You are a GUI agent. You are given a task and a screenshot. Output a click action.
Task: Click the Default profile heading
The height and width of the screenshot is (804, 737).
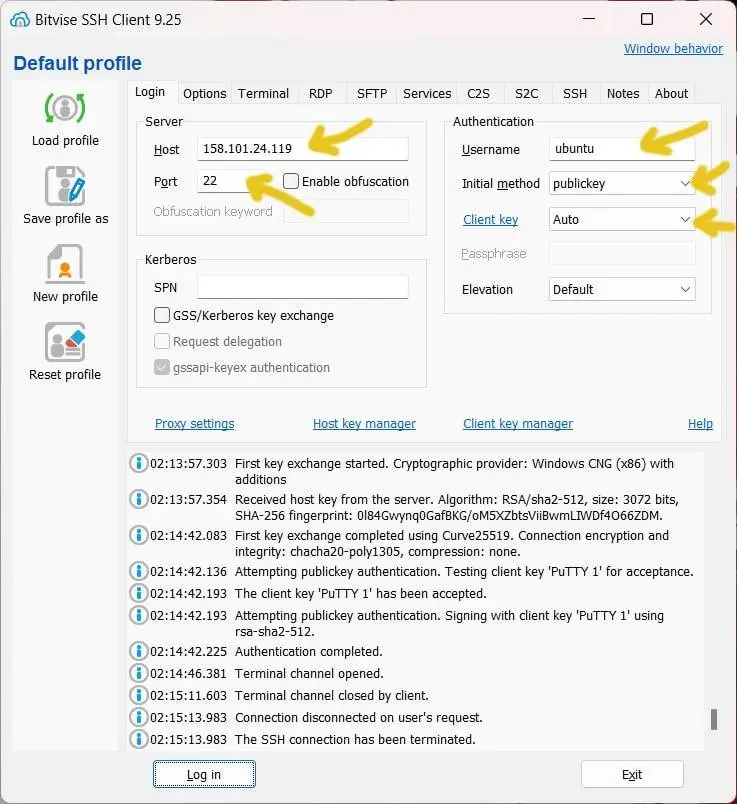coord(77,63)
